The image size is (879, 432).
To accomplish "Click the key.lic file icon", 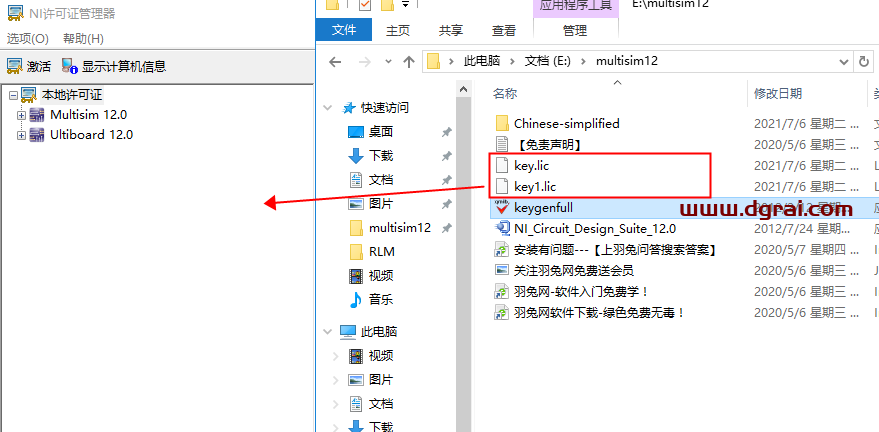I will click(501, 166).
